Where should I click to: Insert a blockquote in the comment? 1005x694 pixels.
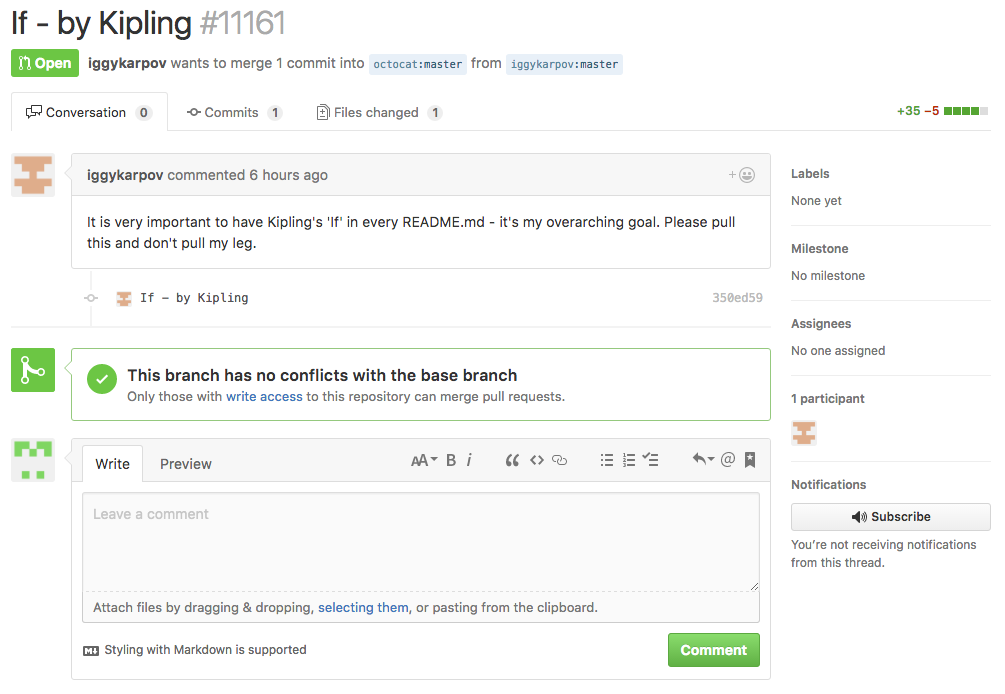pyautogui.click(x=512, y=460)
